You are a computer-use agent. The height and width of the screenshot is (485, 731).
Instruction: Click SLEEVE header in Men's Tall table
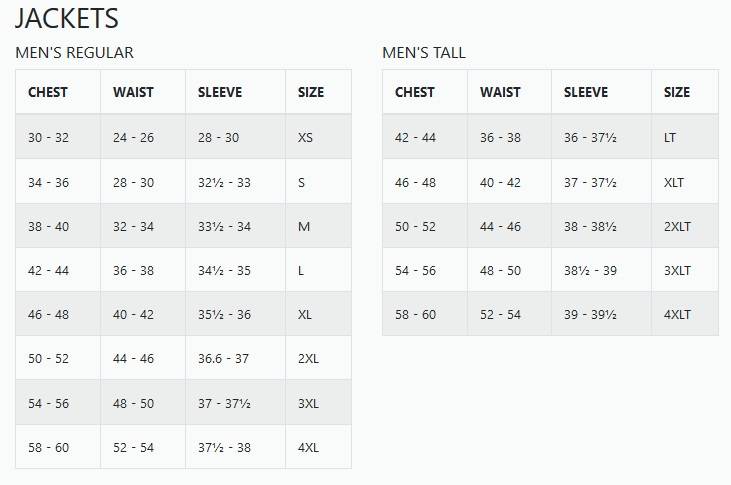(x=586, y=92)
